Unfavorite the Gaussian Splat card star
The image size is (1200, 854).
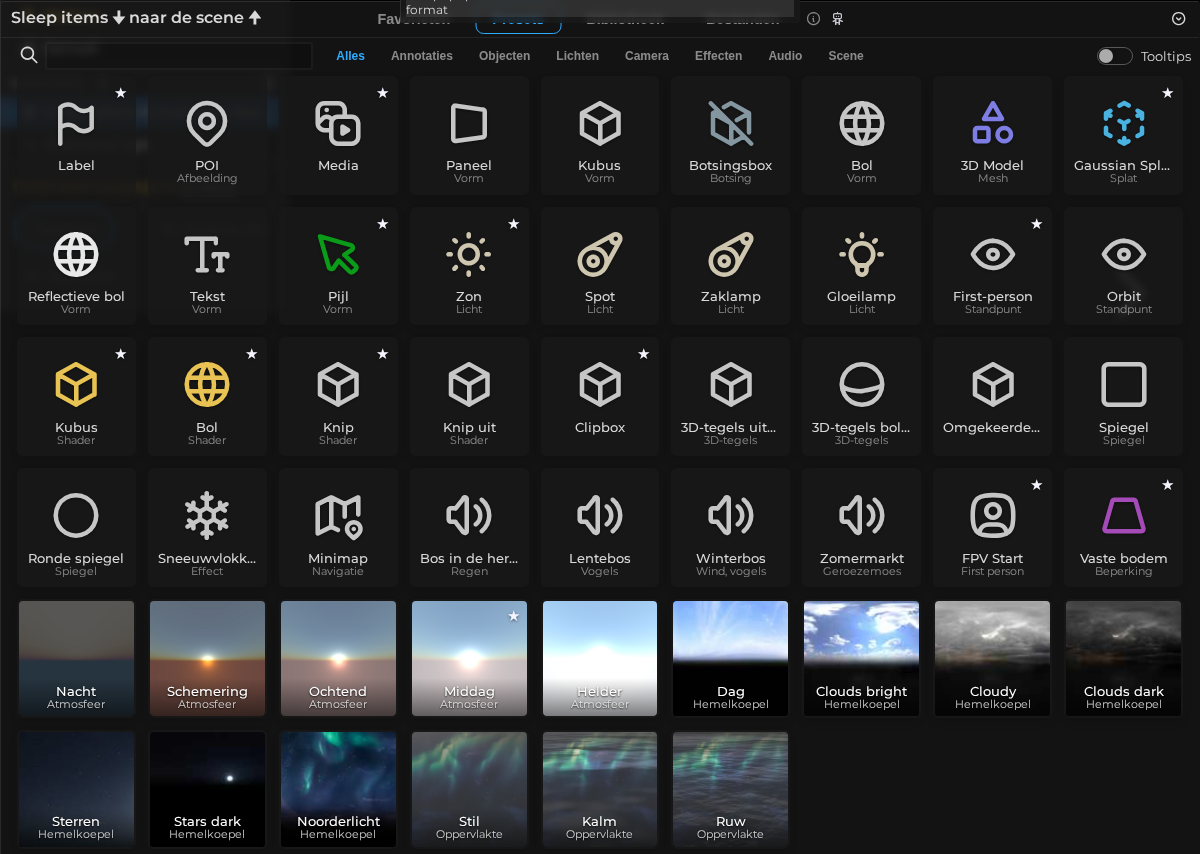pyautogui.click(x=1168, y=92)
